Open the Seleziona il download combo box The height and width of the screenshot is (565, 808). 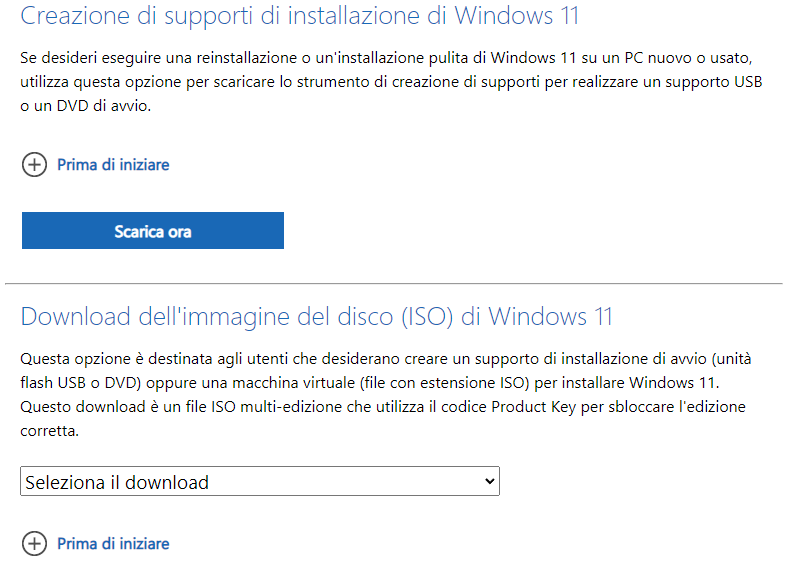[259, 482]
